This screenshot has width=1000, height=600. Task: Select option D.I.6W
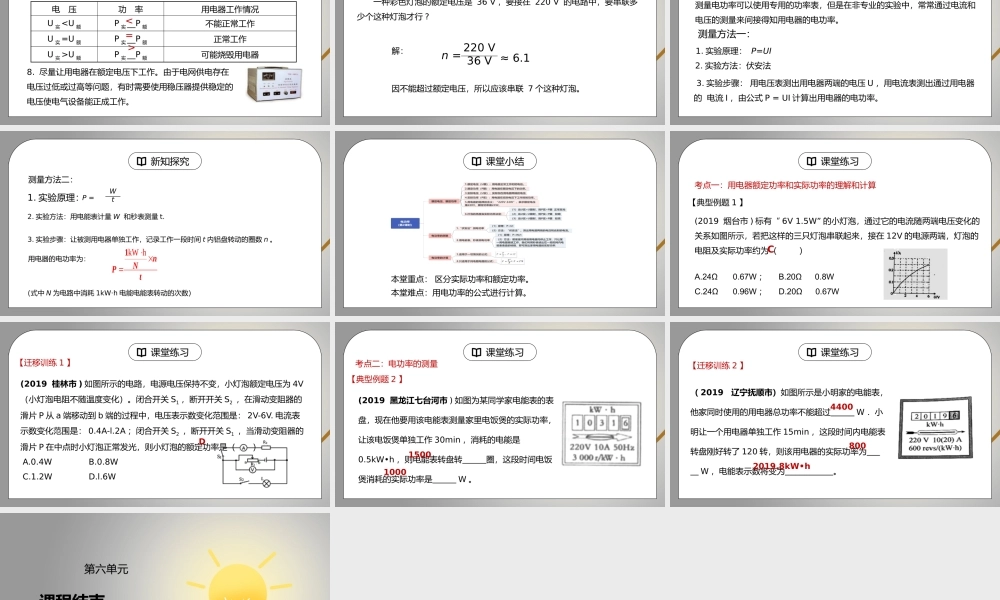click(102, 476)
